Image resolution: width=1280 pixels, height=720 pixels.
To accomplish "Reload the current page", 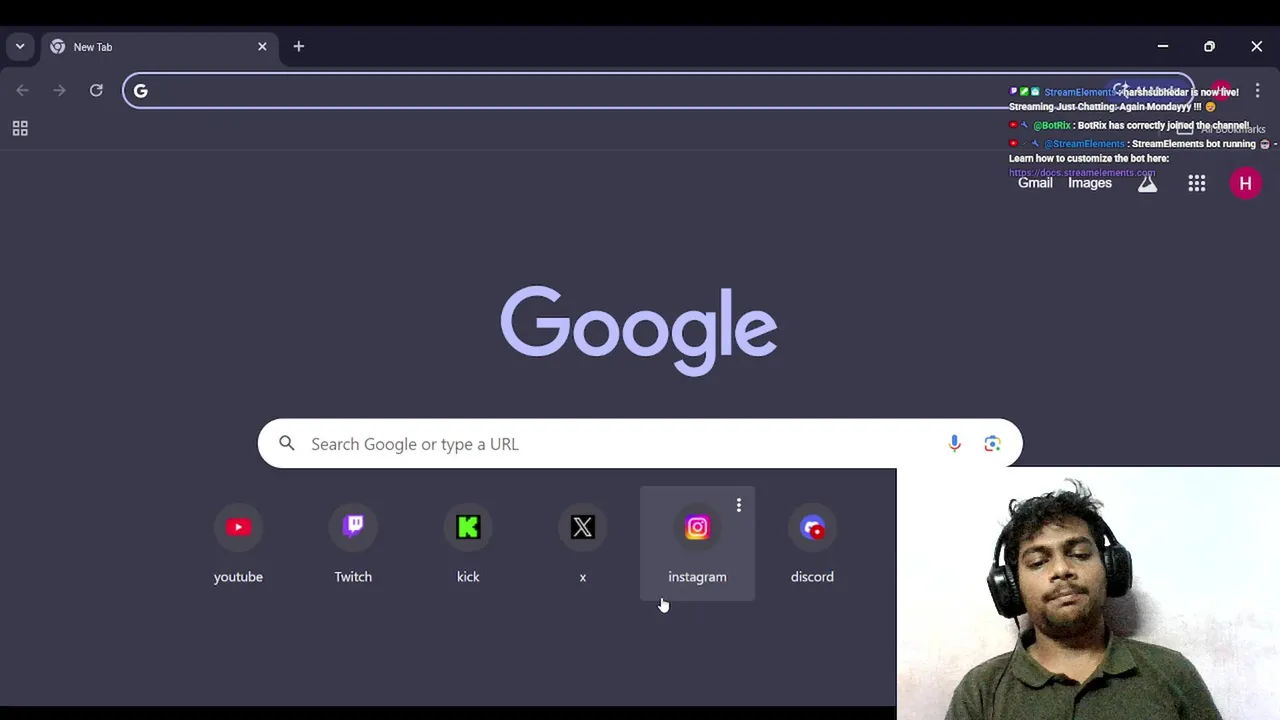I will [x=96, y=91].
